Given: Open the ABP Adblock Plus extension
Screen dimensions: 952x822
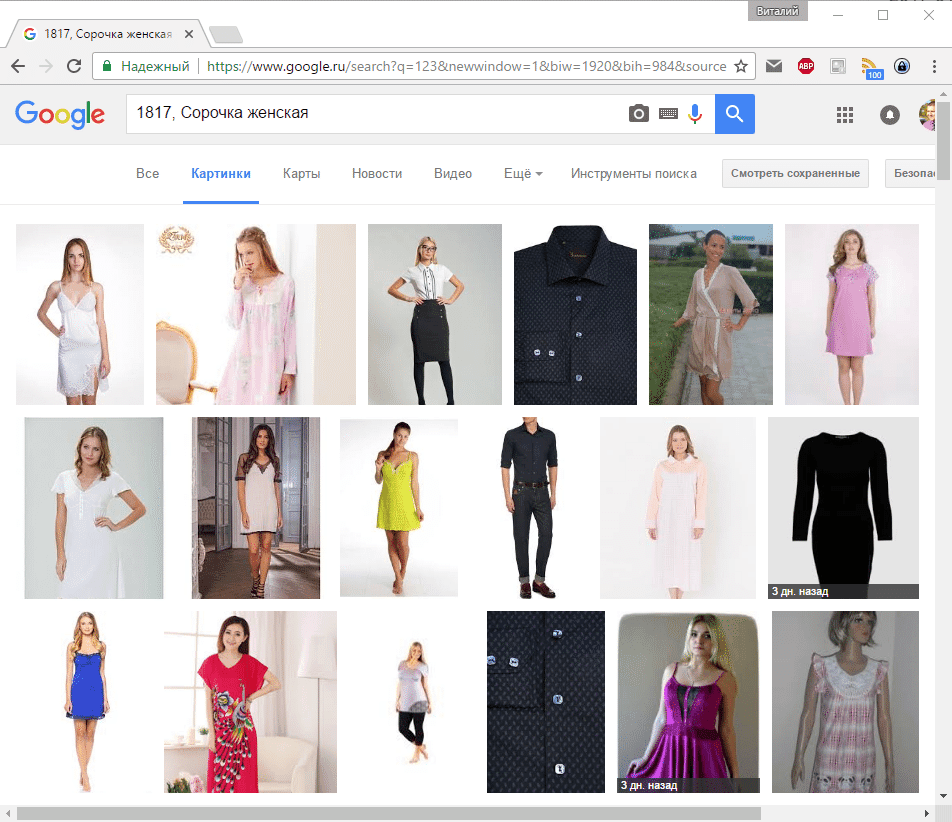Looking at the screenshot, I should [x=806, y=66].
